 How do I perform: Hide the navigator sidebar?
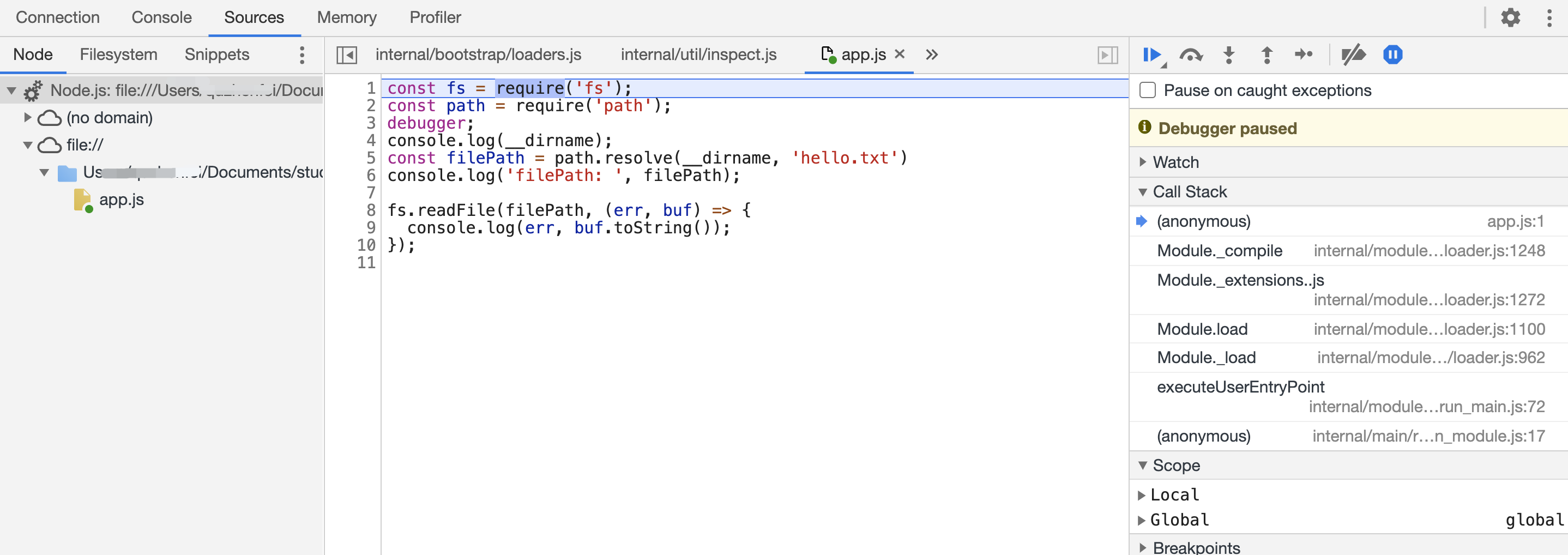[x=346, y=56]
